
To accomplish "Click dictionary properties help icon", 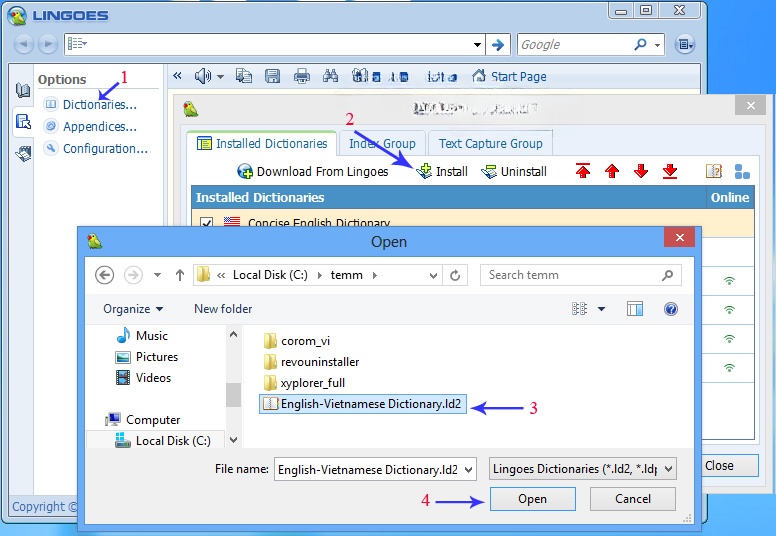I will click(x=714, y=171).
